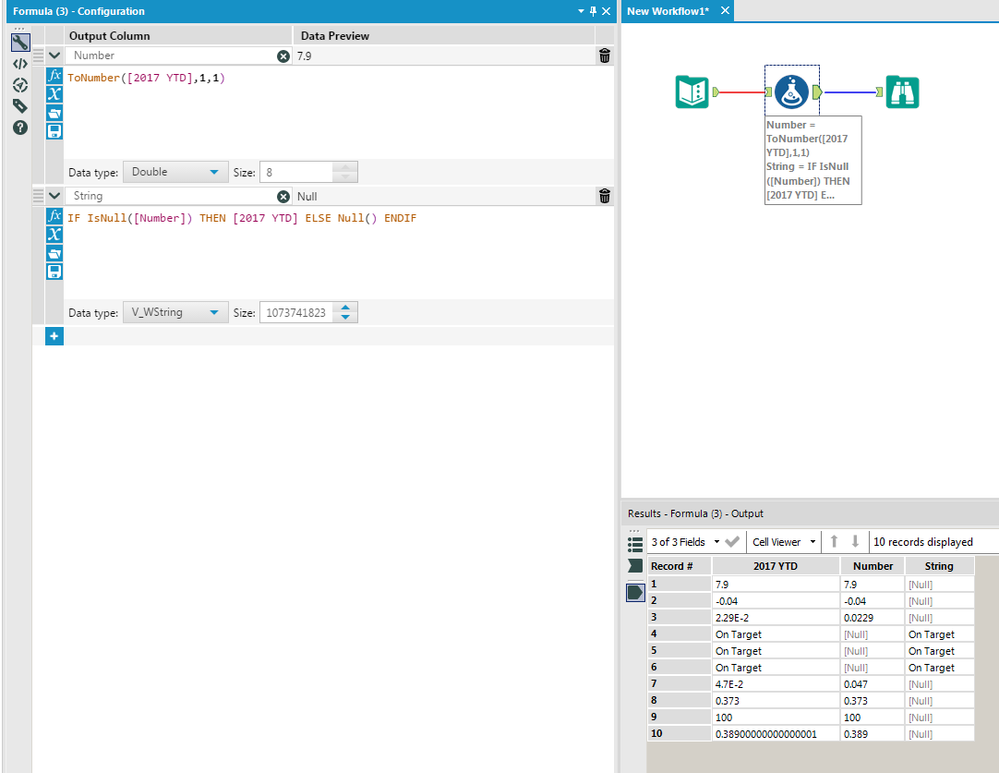Click the 2017 YTD column header
The height and width of the screenshot is (773, 999).
775,566
